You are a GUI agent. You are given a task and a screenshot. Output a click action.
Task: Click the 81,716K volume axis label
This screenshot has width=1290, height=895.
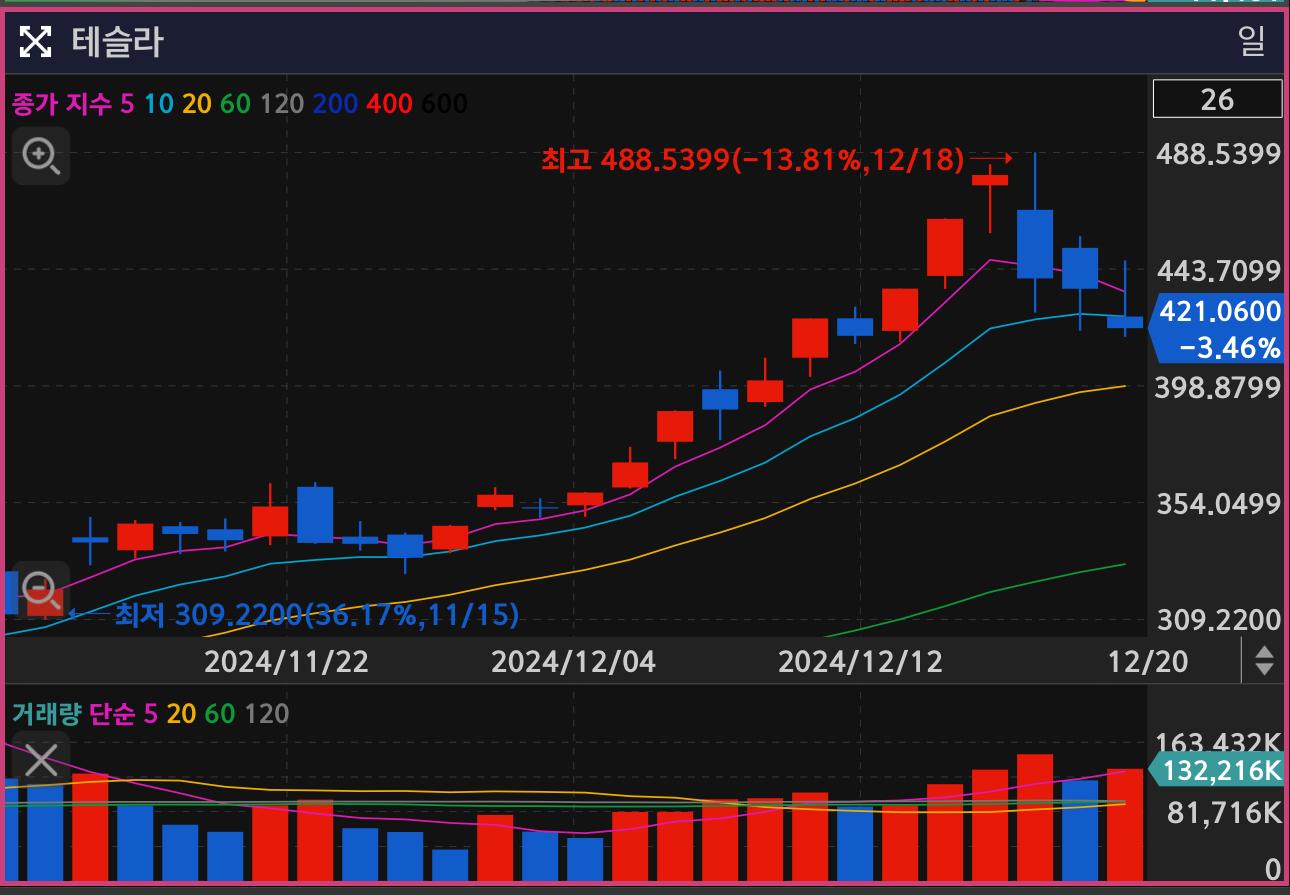point(1224,812)
